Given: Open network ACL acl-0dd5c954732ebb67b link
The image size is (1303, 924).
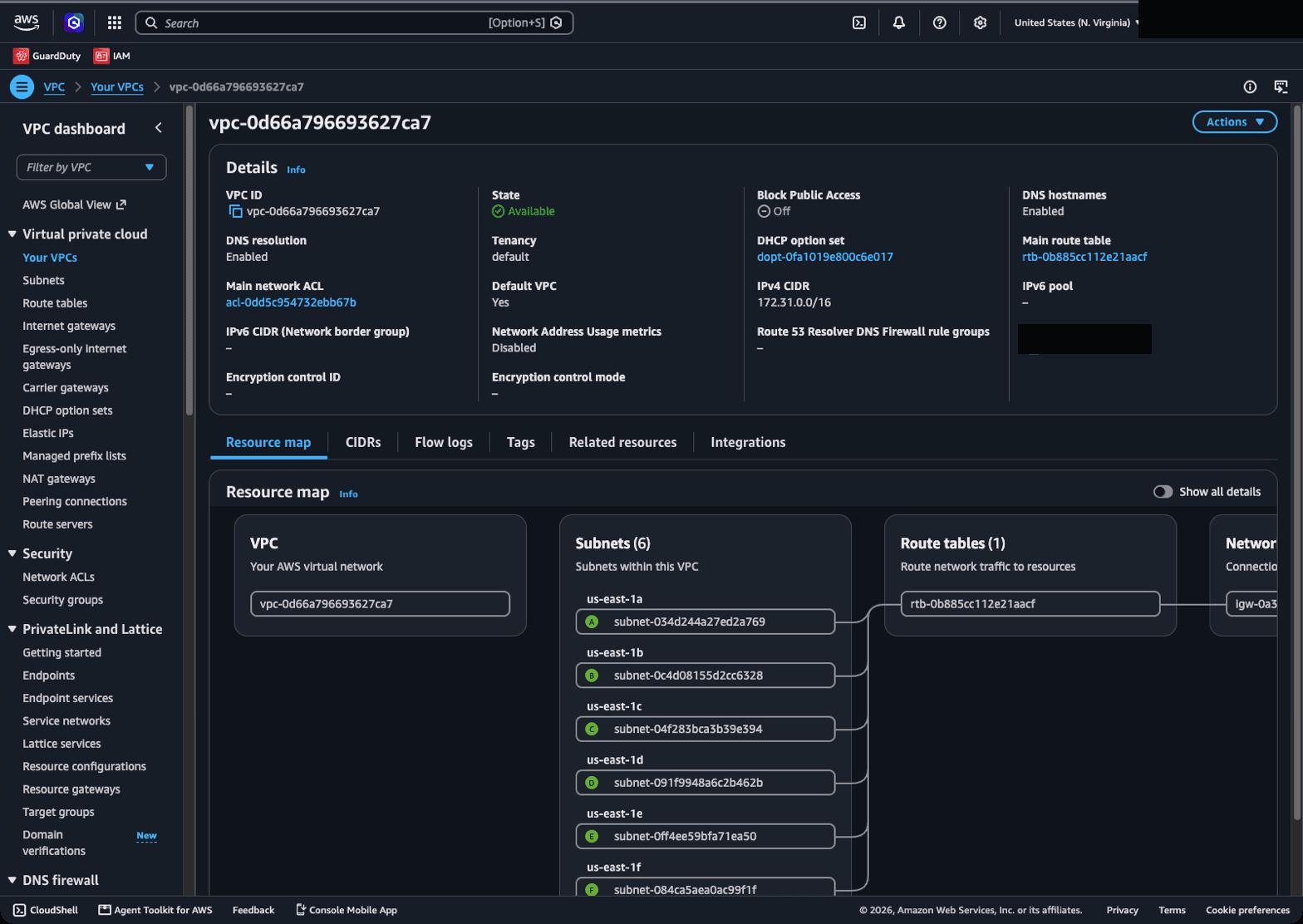Looking at the screenshot, I should coord(291,302).
